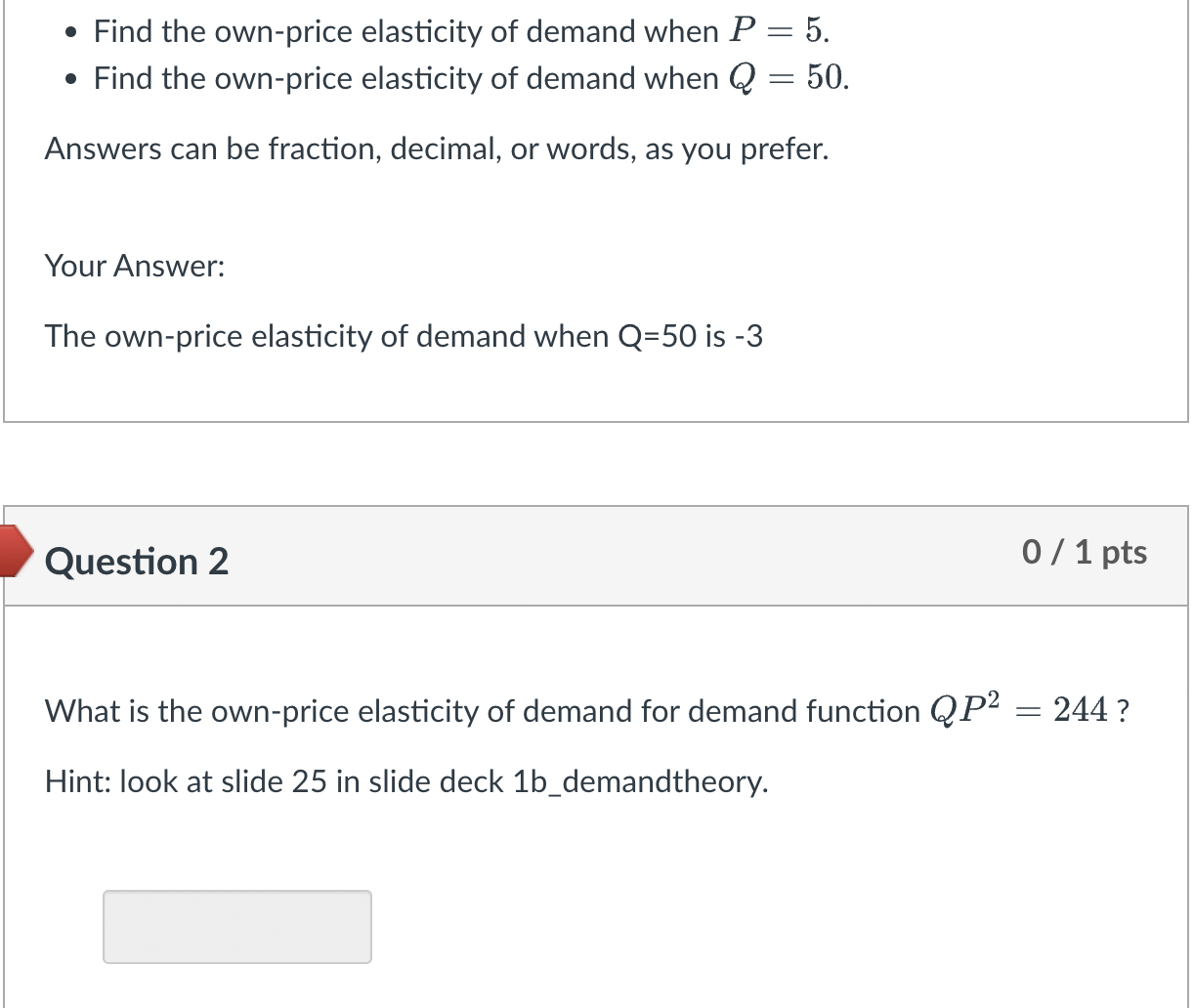Click inside Question 2's answer box
This screenshot has height=1008, width=1194.
[236, 926]
